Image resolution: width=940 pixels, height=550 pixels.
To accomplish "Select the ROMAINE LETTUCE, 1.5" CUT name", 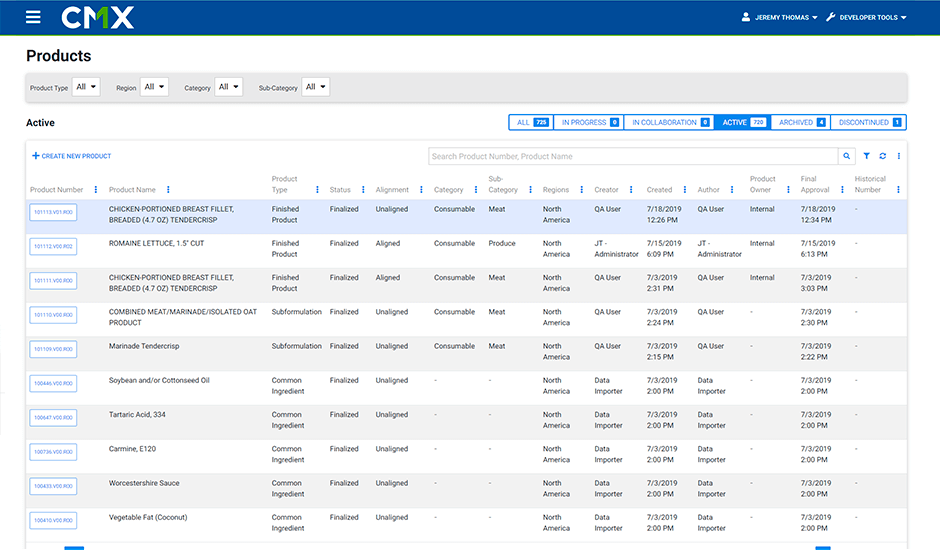I will [x=156, y=244].
